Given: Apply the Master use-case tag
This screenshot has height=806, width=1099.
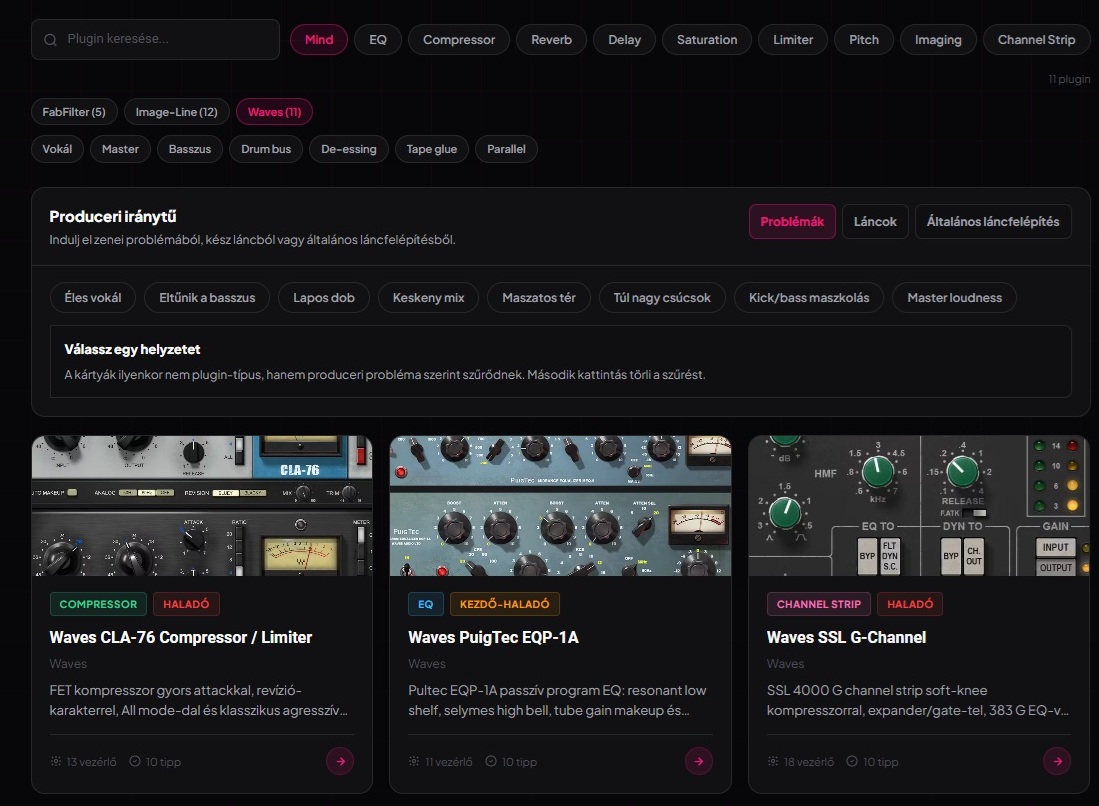Looking at the screenshot, I should pos(120,149).
